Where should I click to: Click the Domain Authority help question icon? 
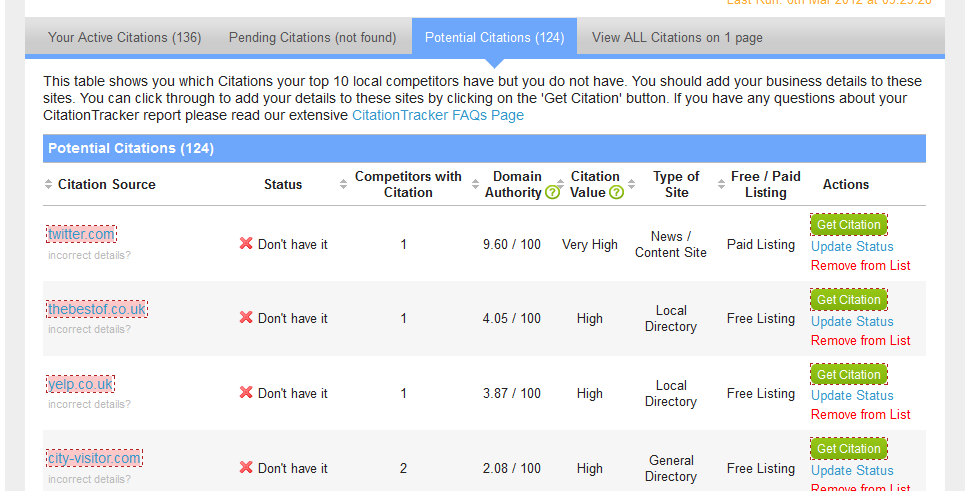pyautogui.click(x=552, y=193)
